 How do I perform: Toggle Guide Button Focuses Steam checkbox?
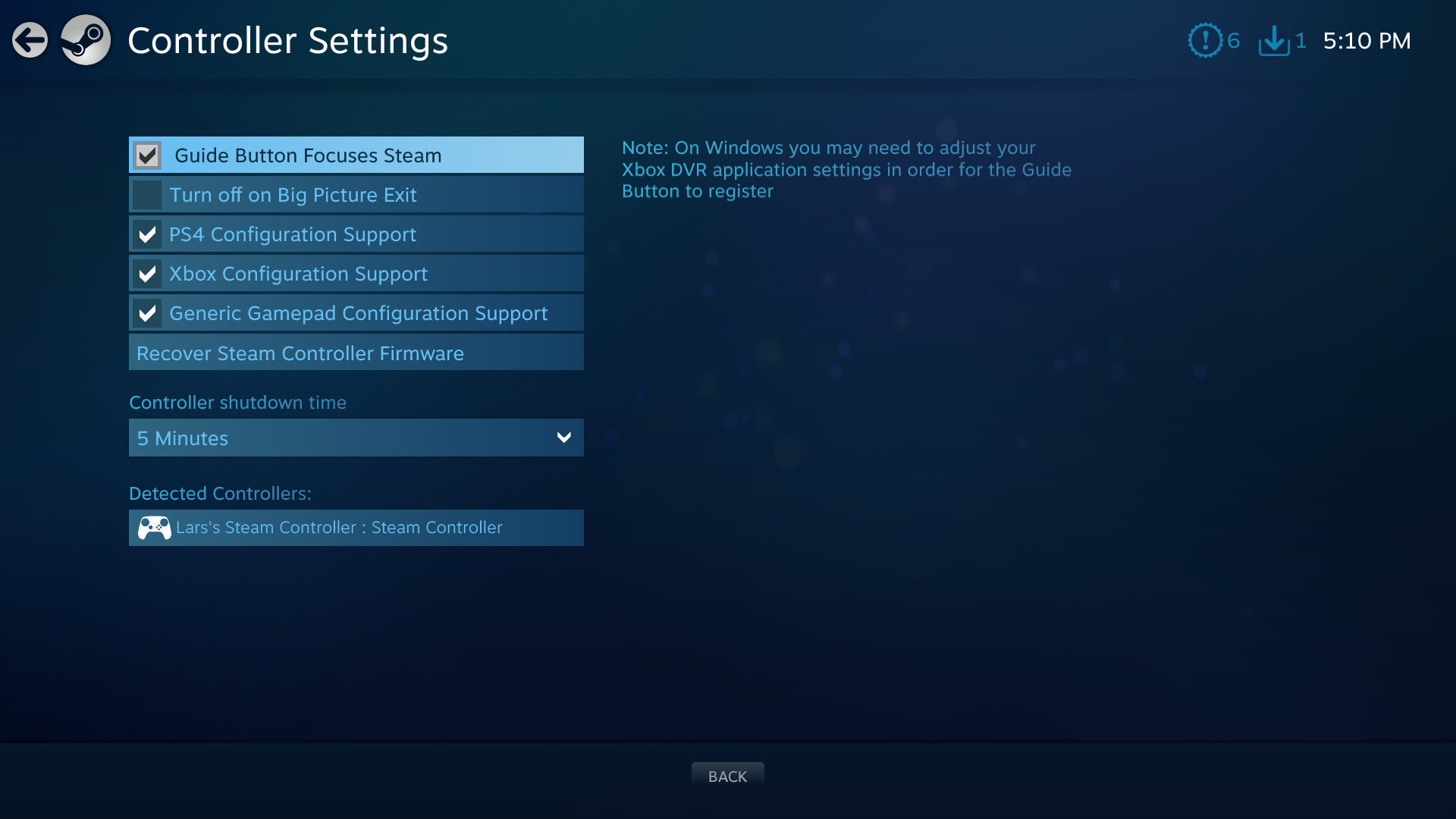tap(148, 154)
